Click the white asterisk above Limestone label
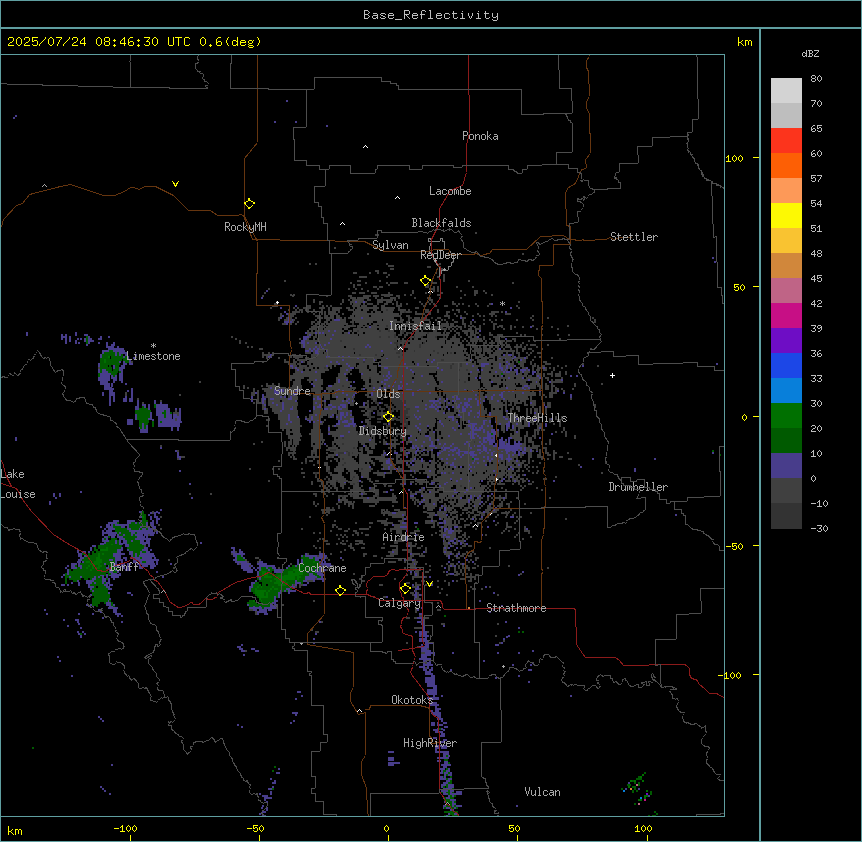This screenshot has width=862, height=842. click(x=153, y=346)
